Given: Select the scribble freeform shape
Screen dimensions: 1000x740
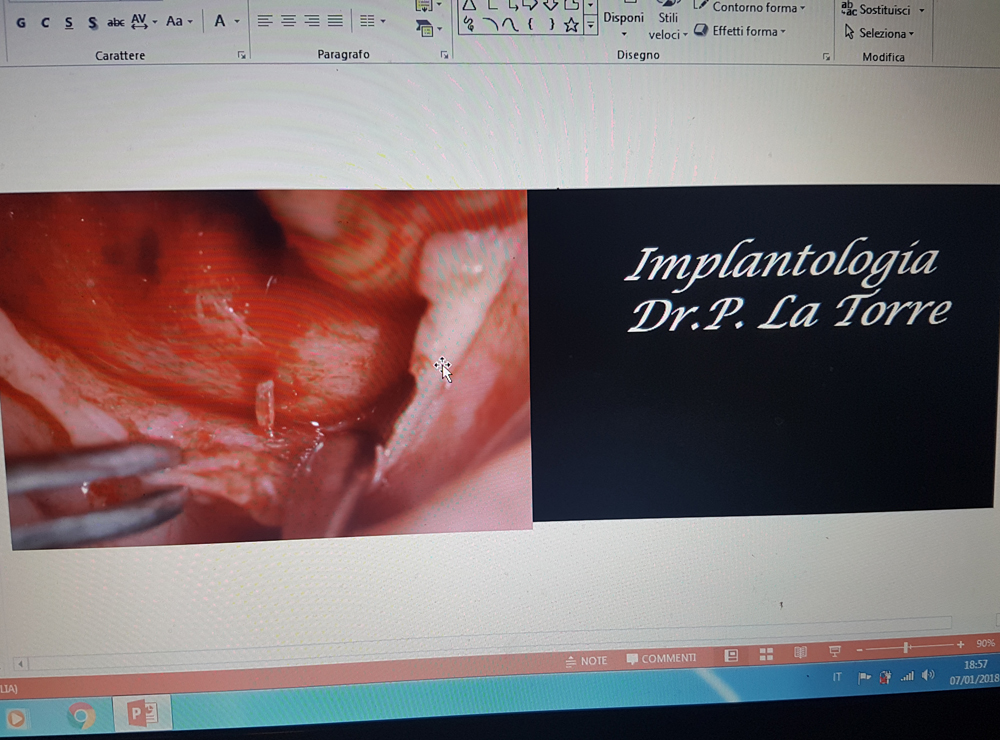Looking at the screenshot, I should (x=469, y=25).
